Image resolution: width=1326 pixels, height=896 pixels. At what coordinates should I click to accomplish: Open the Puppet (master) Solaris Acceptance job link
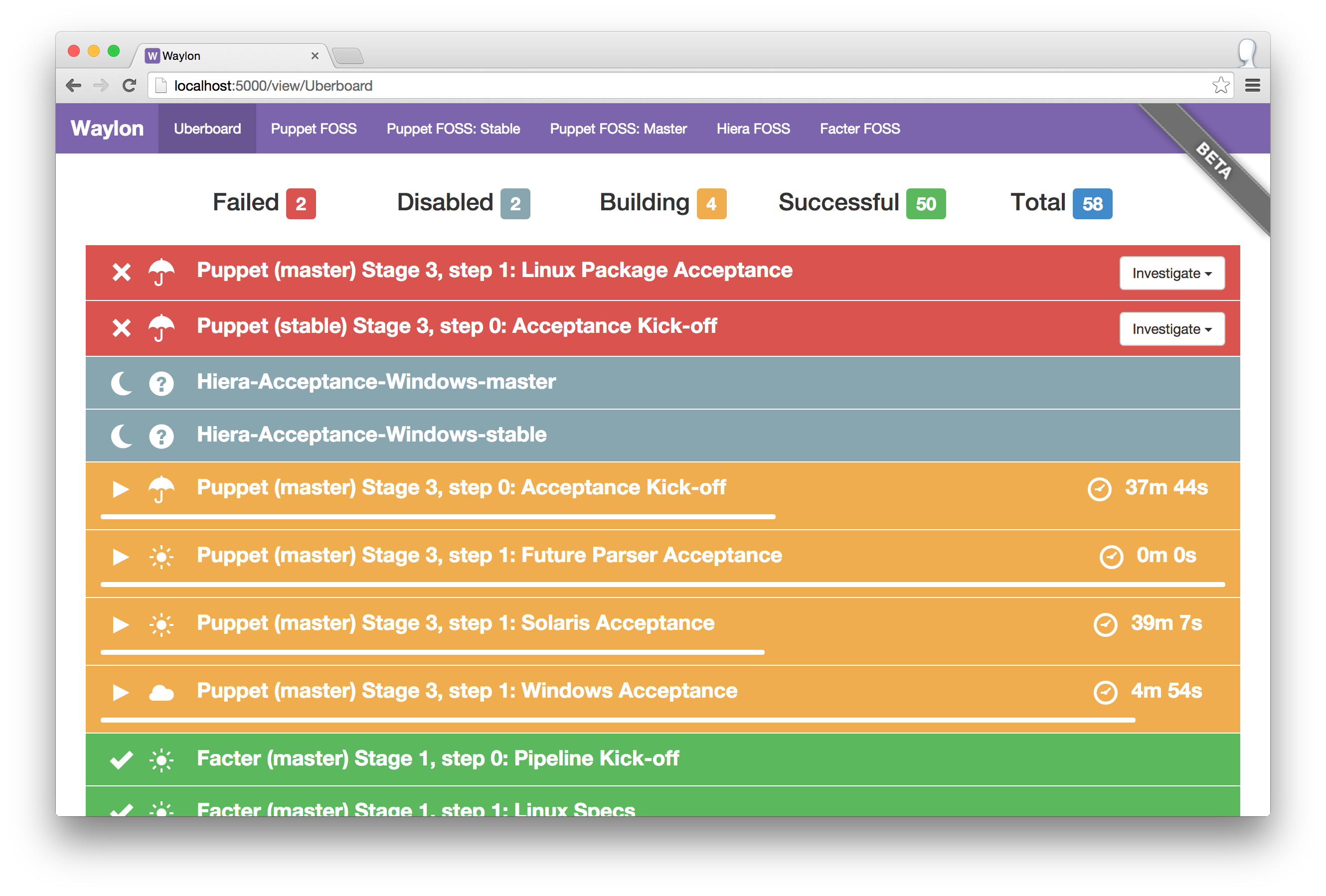pyautogui.click(x=455, y=623)
